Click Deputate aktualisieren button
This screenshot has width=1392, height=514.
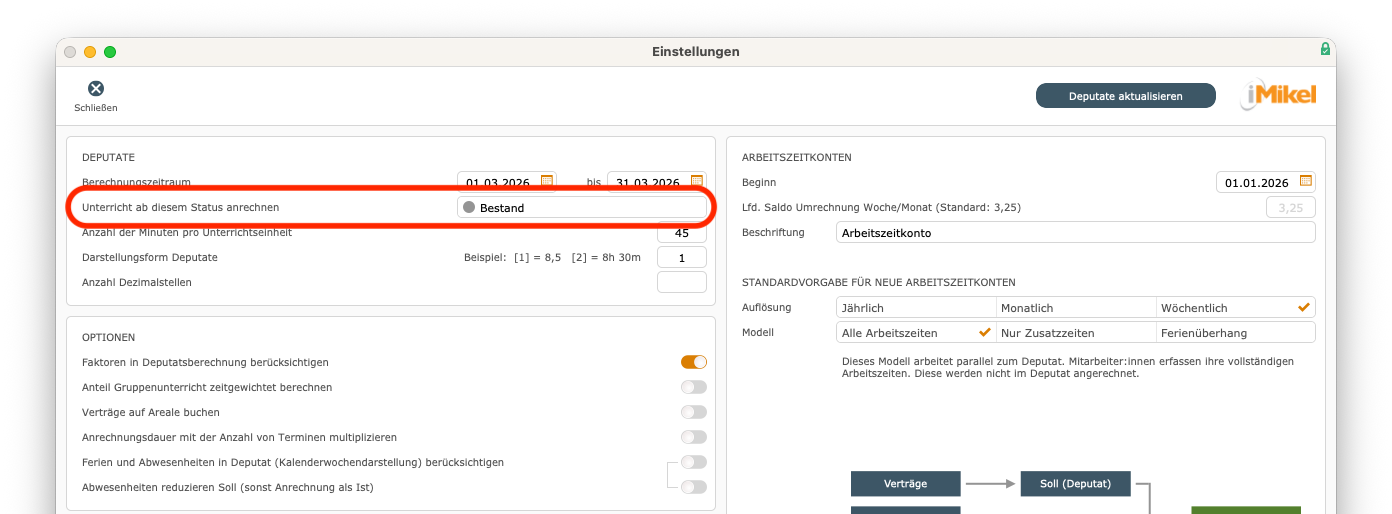pos(1126,96)
